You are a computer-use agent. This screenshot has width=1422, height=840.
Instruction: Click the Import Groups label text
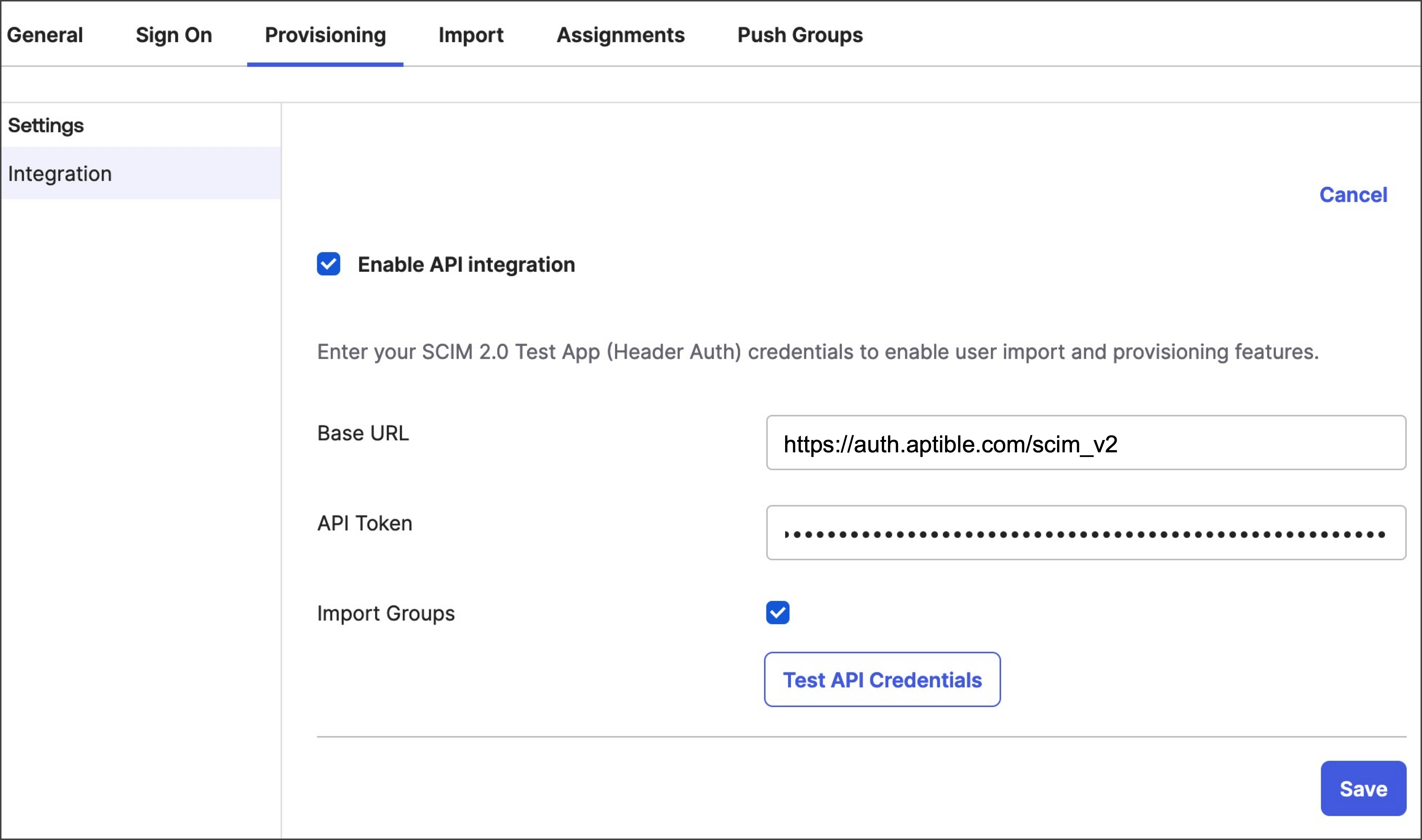(386, 613)
